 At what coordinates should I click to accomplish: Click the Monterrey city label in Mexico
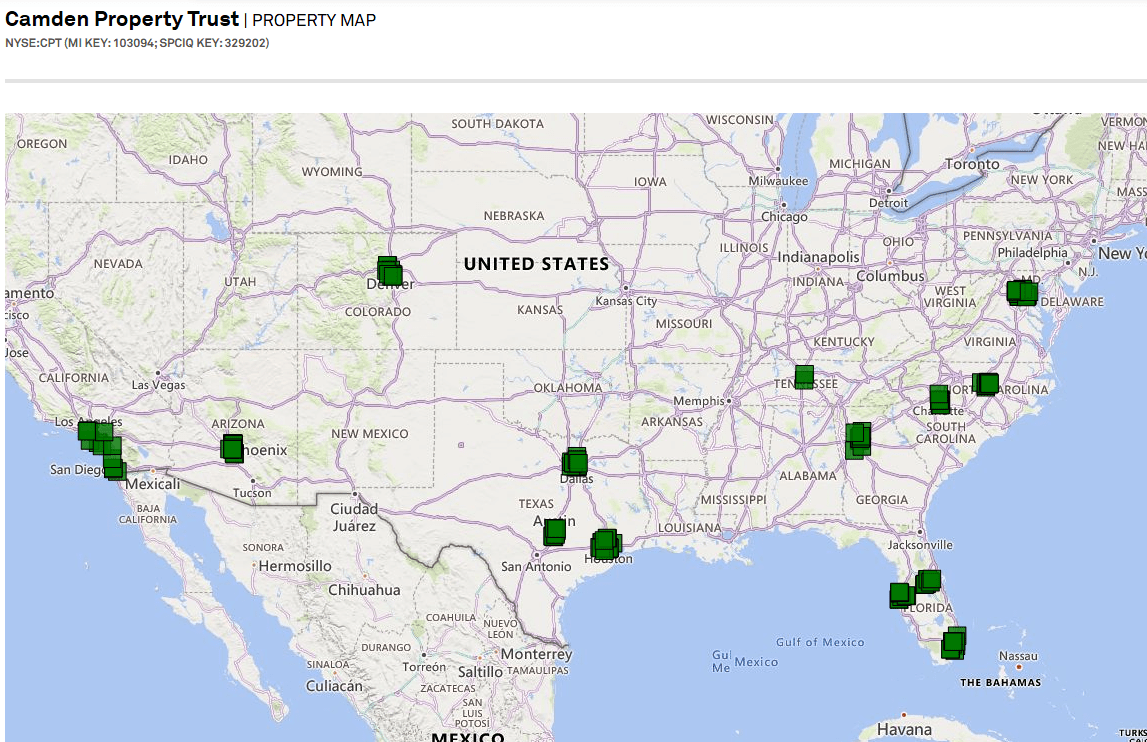pos(536,654)
